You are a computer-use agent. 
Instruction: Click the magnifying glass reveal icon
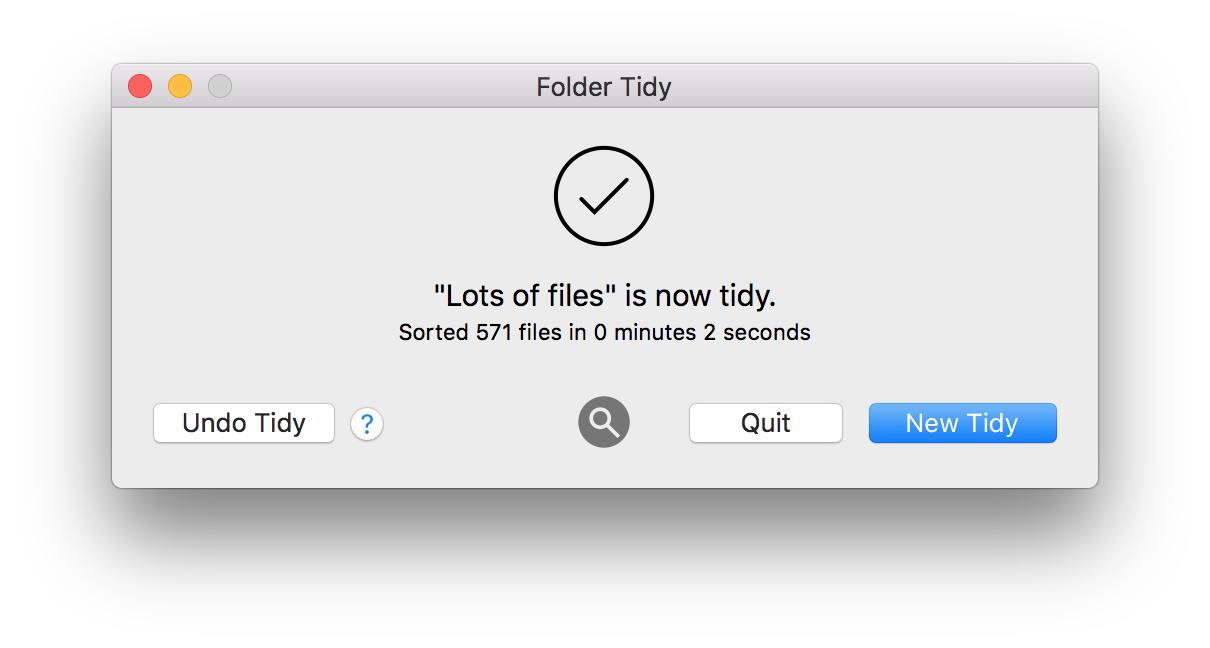[x=604, y=422]
